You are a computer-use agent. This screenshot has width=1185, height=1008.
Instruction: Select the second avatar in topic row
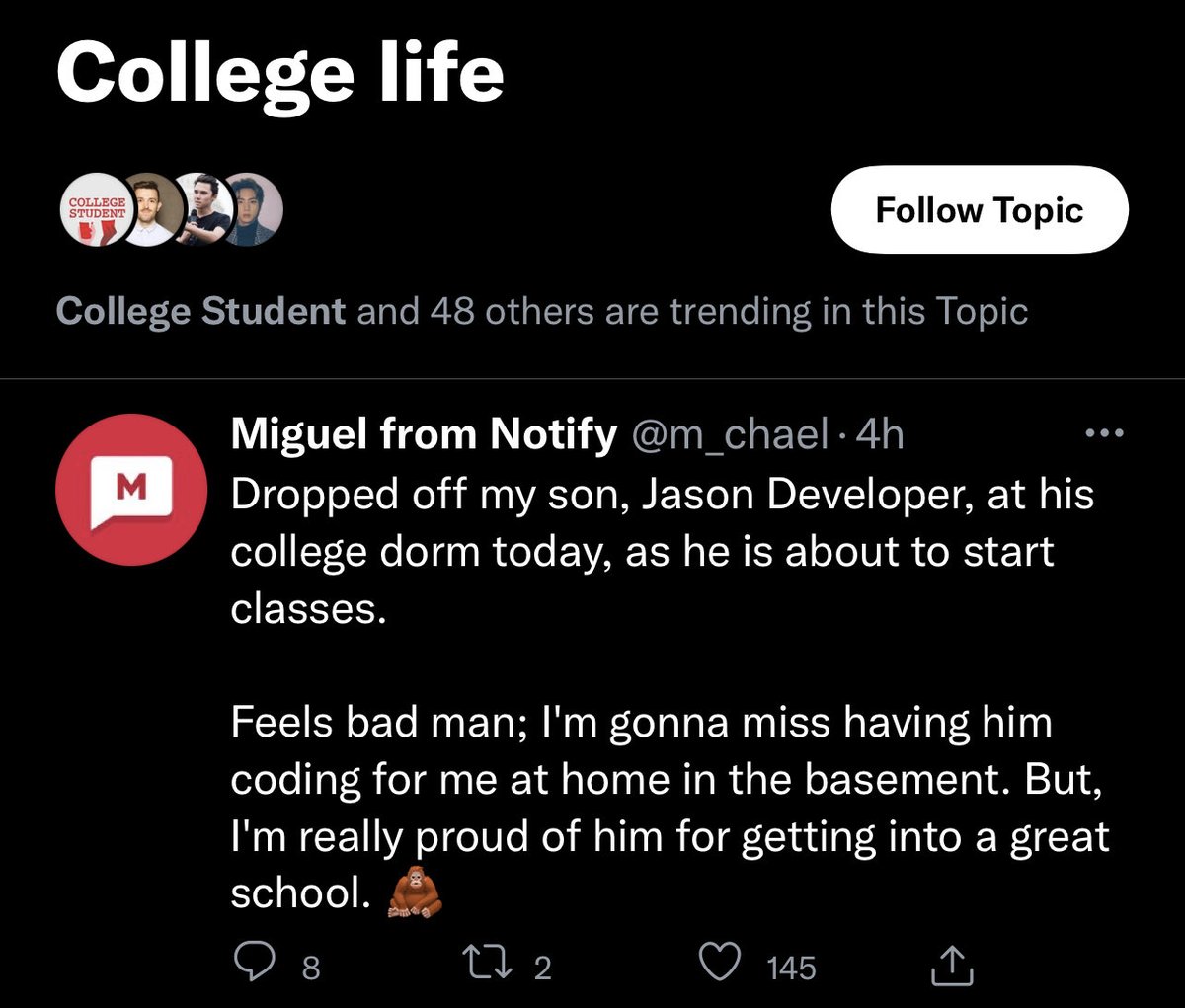[x=151, y=209]
